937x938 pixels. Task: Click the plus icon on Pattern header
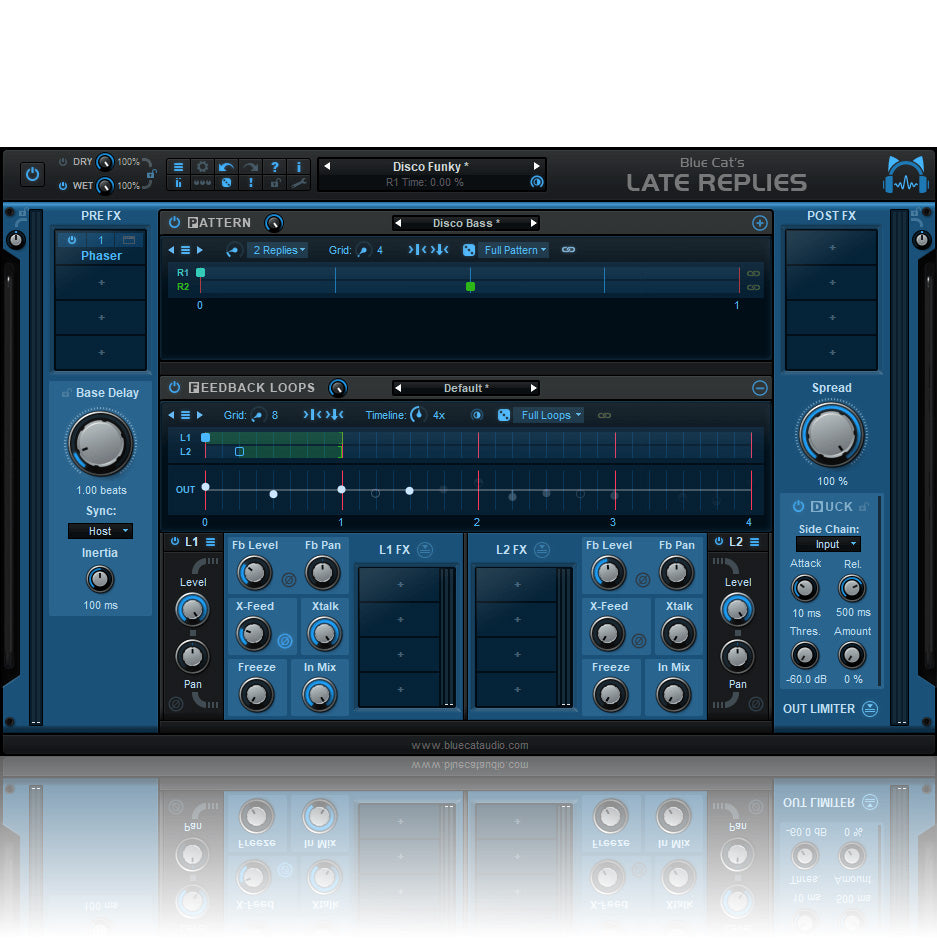point(760,223)
